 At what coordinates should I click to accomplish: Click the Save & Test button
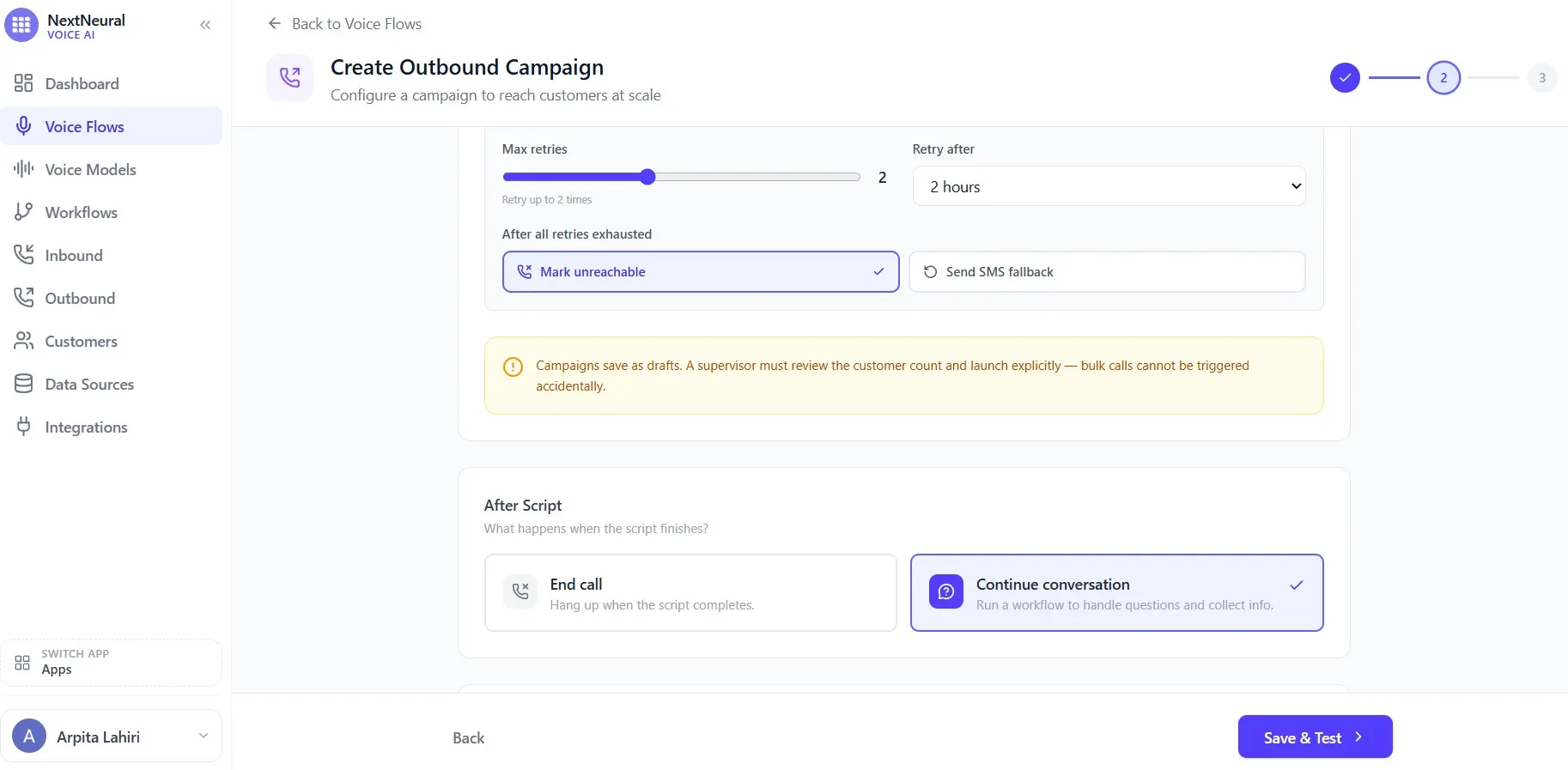(1315, 737)
